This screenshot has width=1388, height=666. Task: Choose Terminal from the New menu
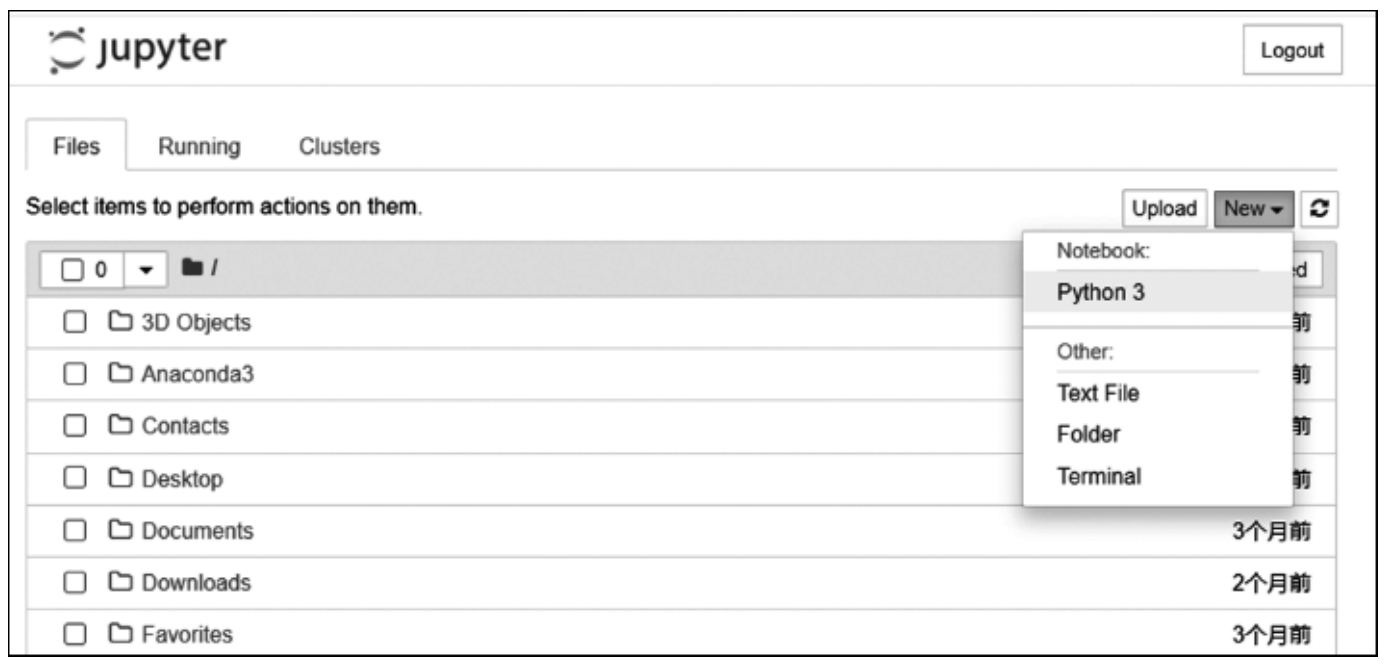point(1098,476)
